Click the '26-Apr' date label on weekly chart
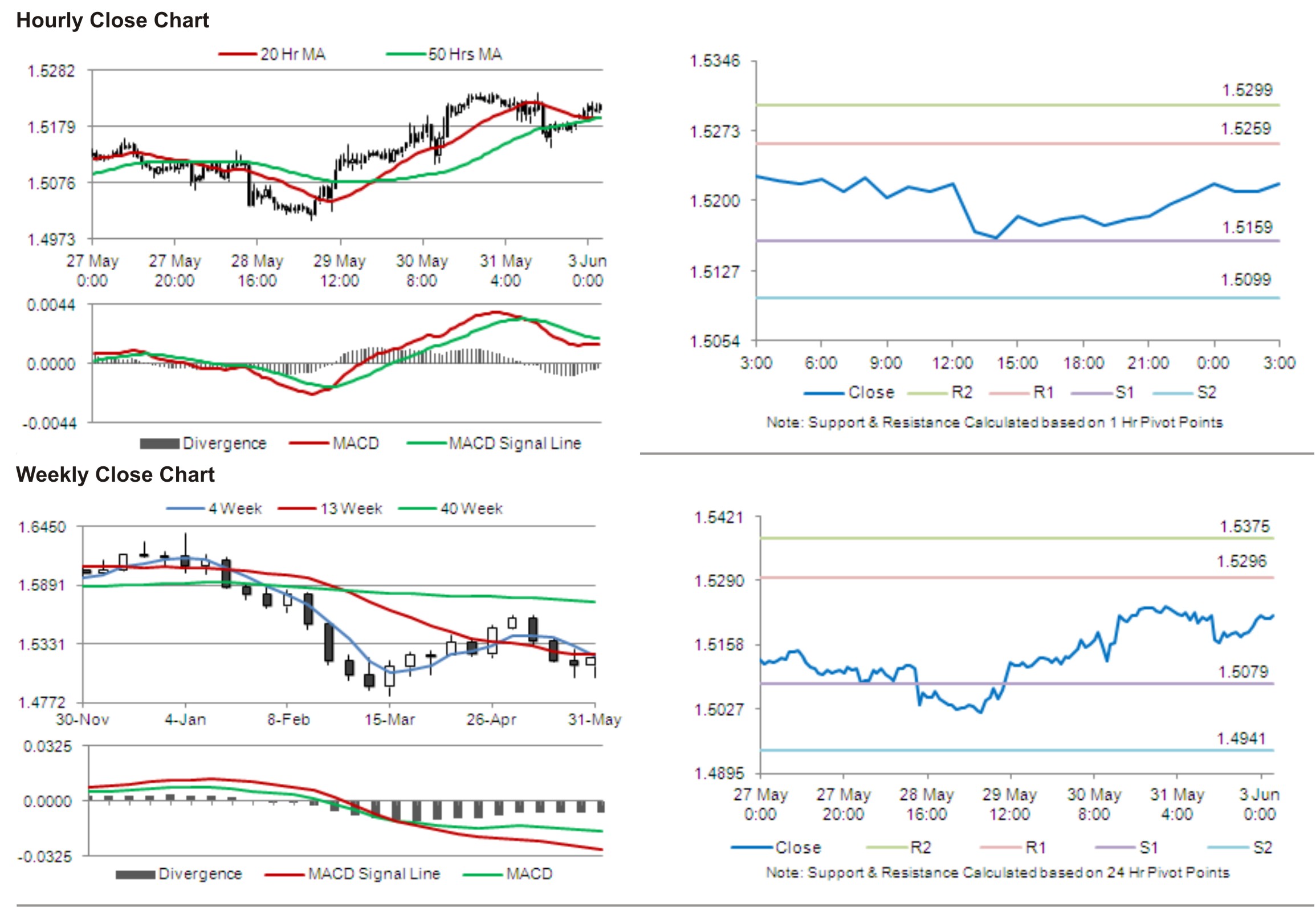 coord(491,719)
